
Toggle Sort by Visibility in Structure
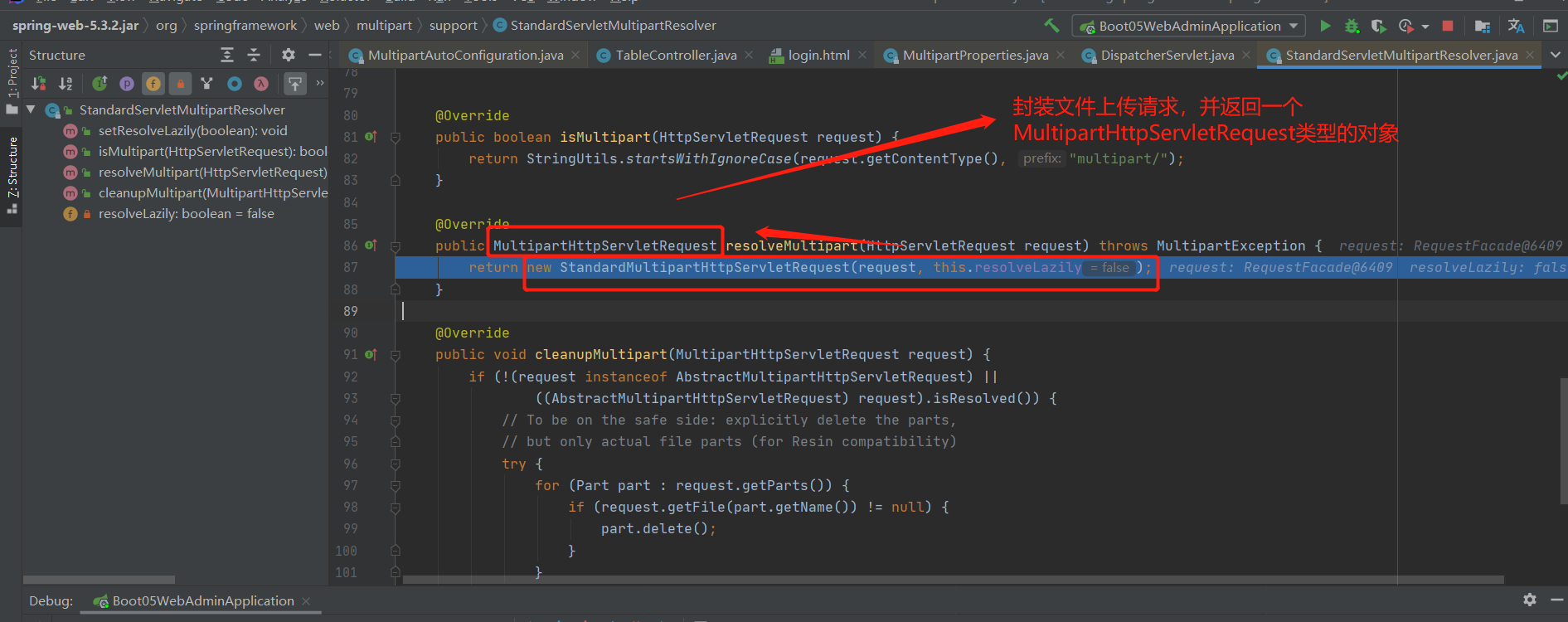pos(38,83)
